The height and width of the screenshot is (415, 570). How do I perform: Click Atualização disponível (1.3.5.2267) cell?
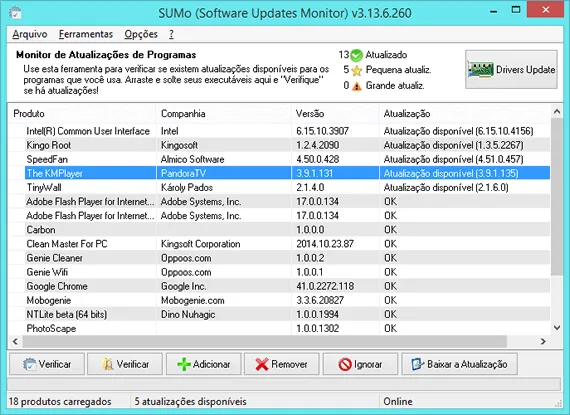(465, 145)
